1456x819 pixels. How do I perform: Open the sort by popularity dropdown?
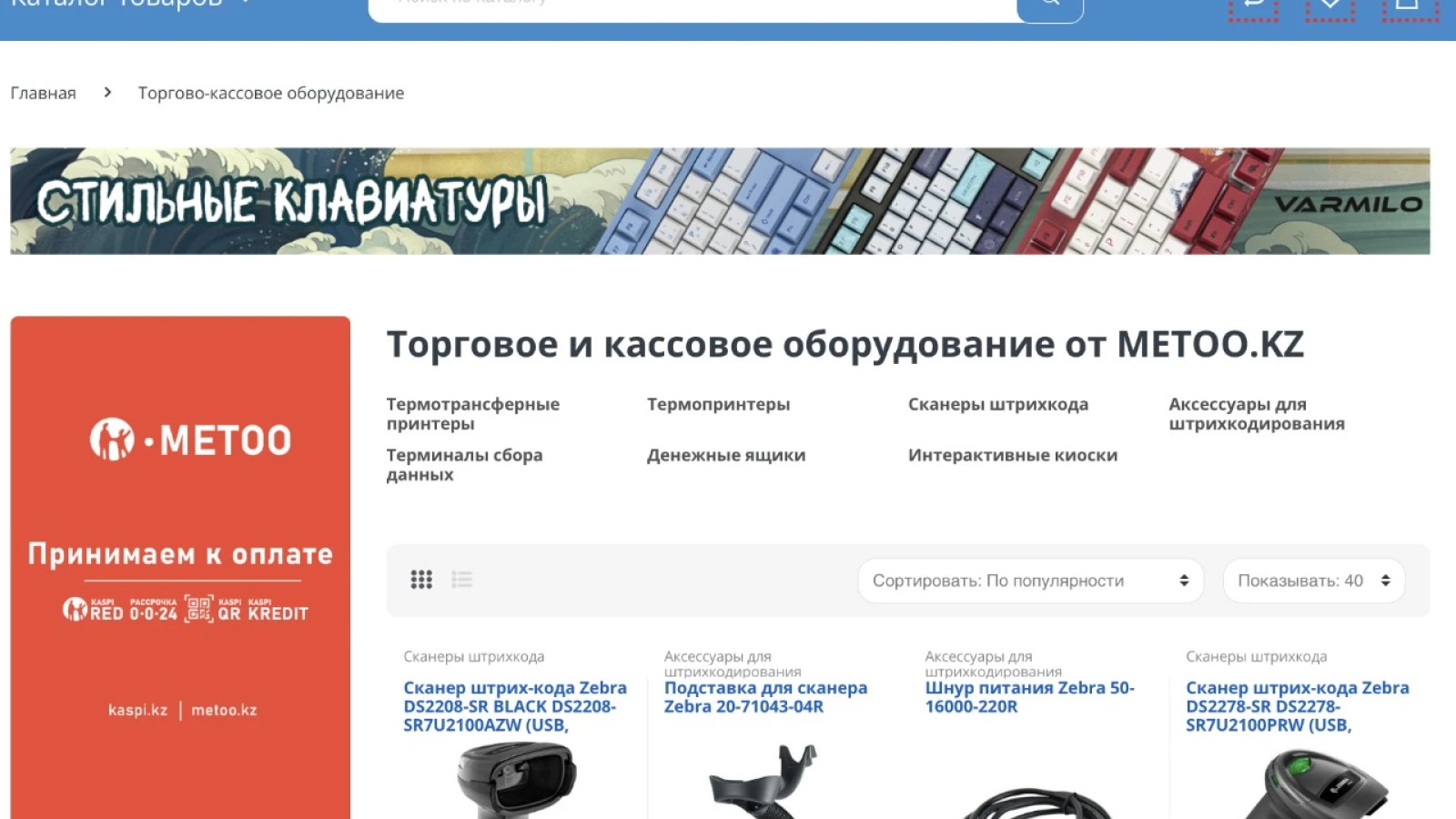tap(1030, 581)
